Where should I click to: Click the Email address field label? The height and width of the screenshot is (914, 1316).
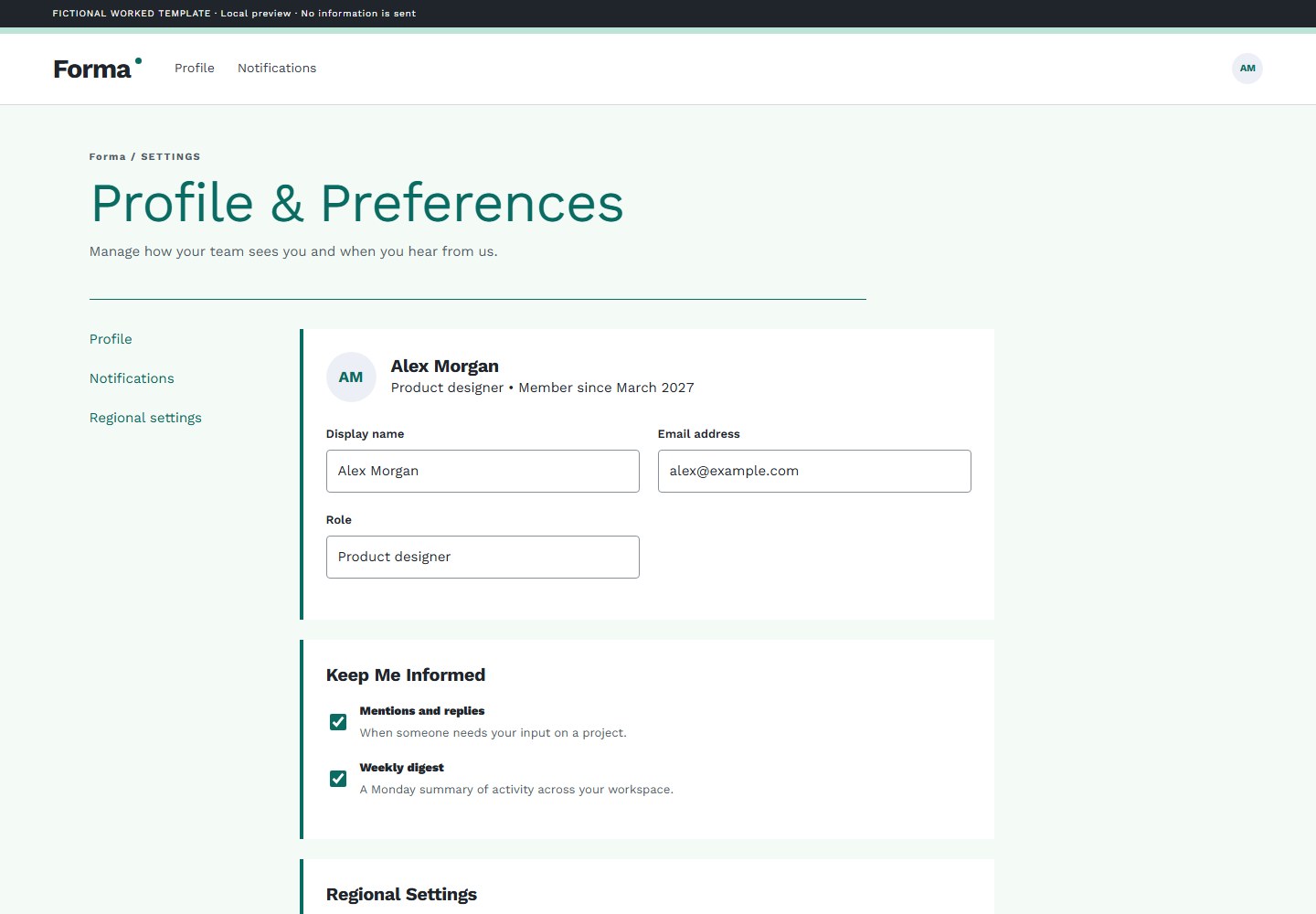699,434
